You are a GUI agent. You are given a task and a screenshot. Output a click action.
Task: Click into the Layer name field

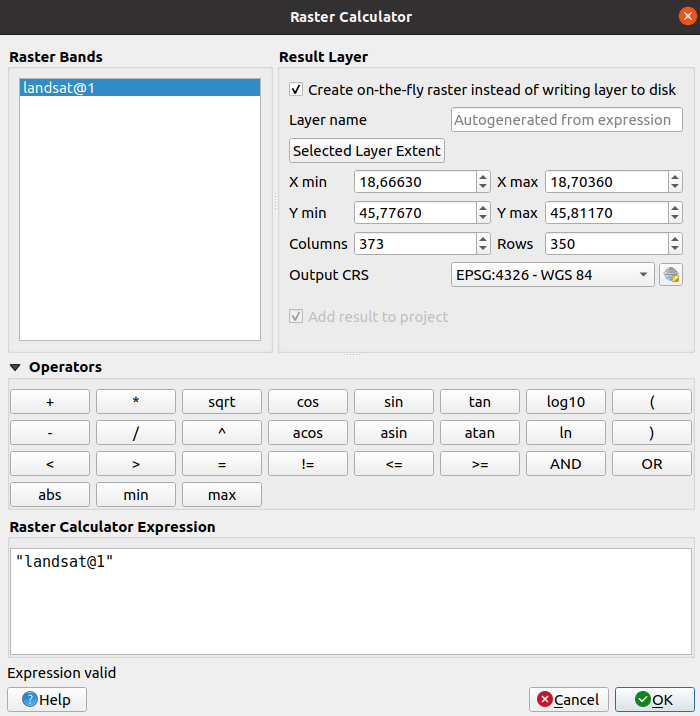pos(566,120)
